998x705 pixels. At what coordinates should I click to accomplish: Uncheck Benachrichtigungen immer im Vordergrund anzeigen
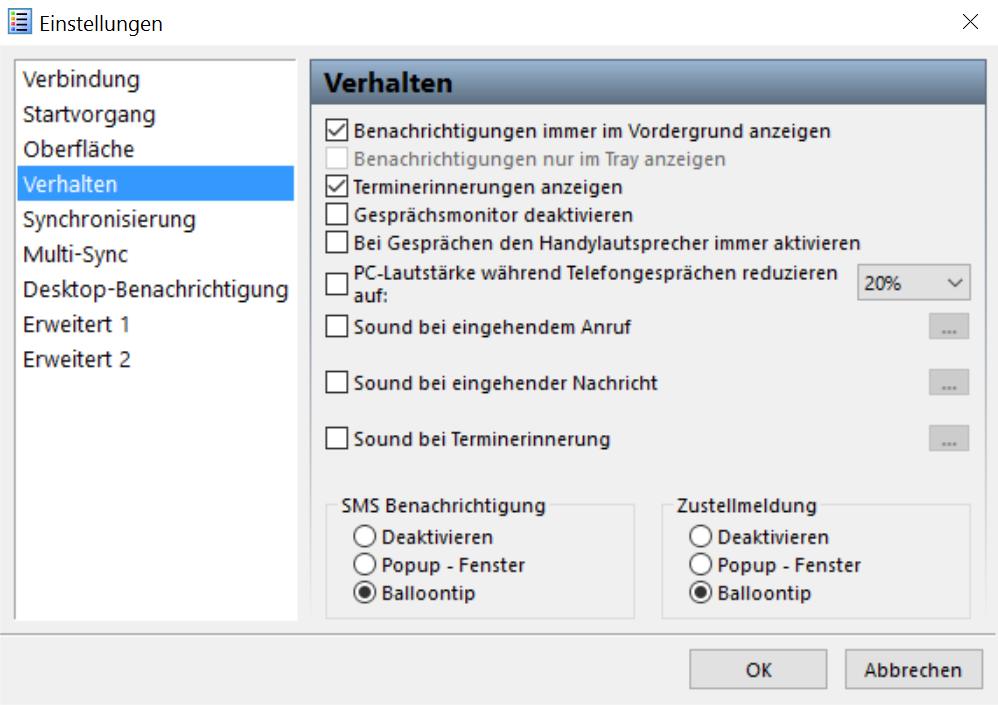point(337,130)
